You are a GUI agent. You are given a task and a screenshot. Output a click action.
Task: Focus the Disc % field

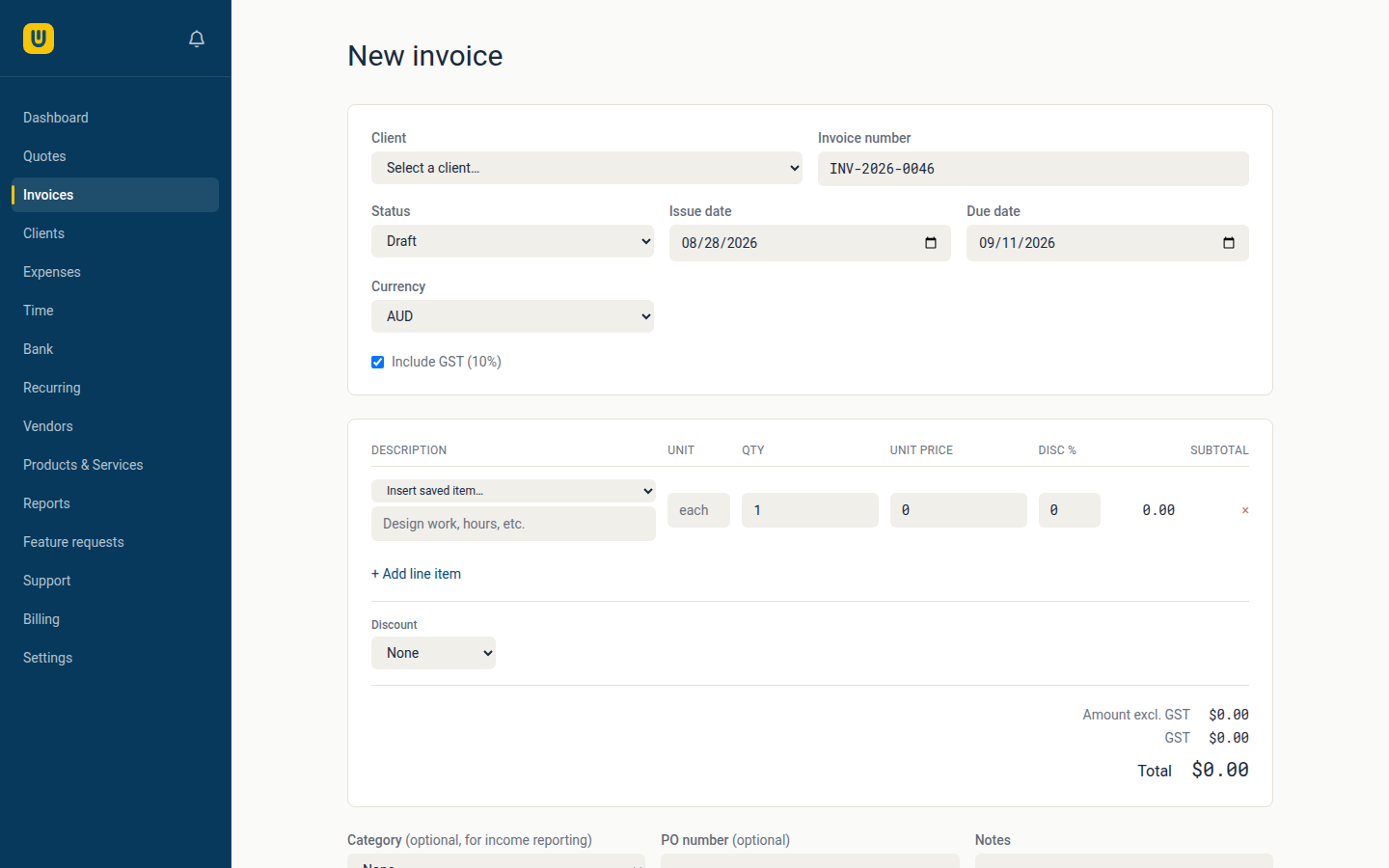pyautogui.click(x=1069, y=510)
